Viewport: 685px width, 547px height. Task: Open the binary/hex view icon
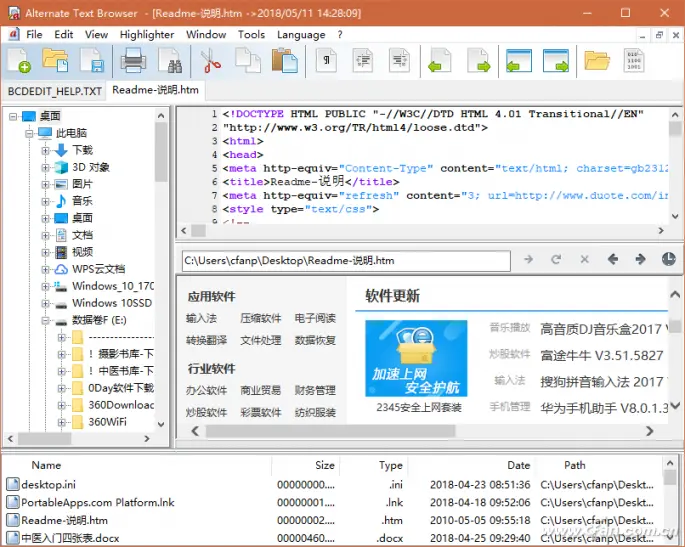click(634, 61)
